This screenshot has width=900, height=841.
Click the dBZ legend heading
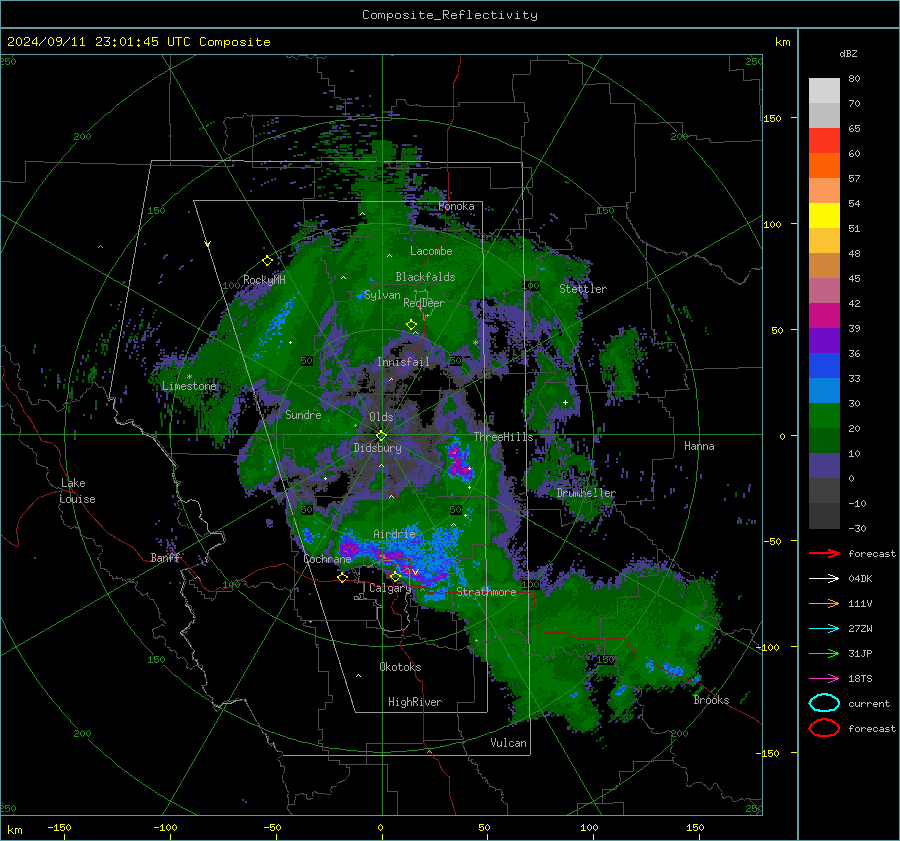[848, 53]
